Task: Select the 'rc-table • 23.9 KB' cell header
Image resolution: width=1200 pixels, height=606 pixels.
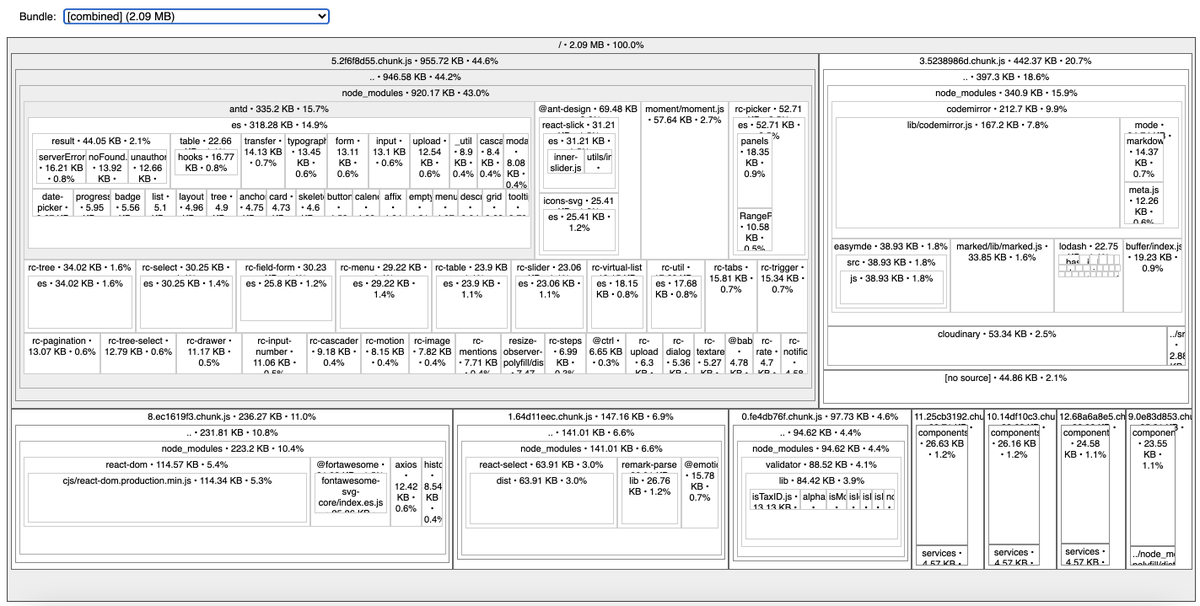Action: pyautogui.click(x=470, y=267)
